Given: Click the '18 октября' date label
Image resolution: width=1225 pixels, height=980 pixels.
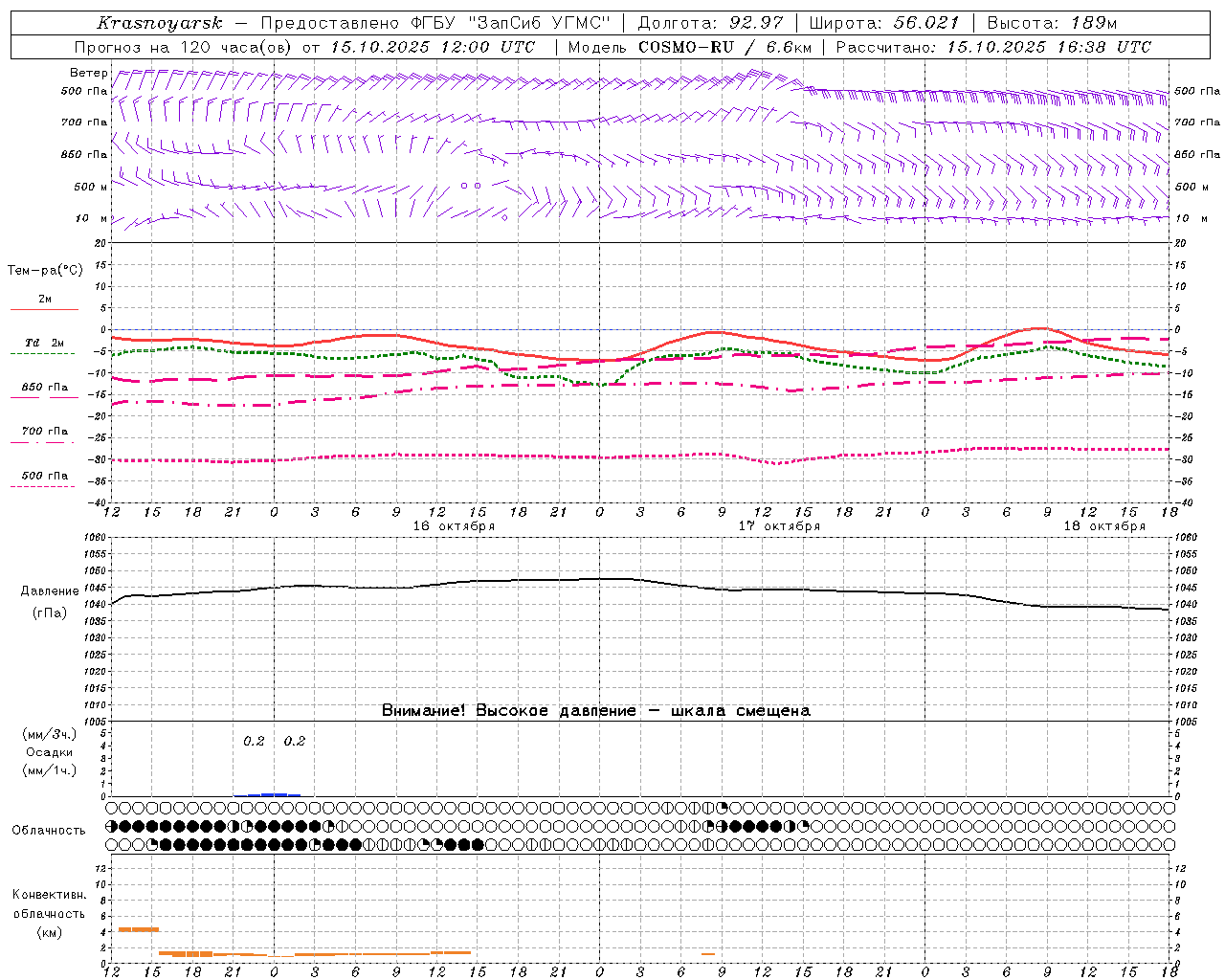Looking at the screenshot, I should click(x=1104, y=526).
